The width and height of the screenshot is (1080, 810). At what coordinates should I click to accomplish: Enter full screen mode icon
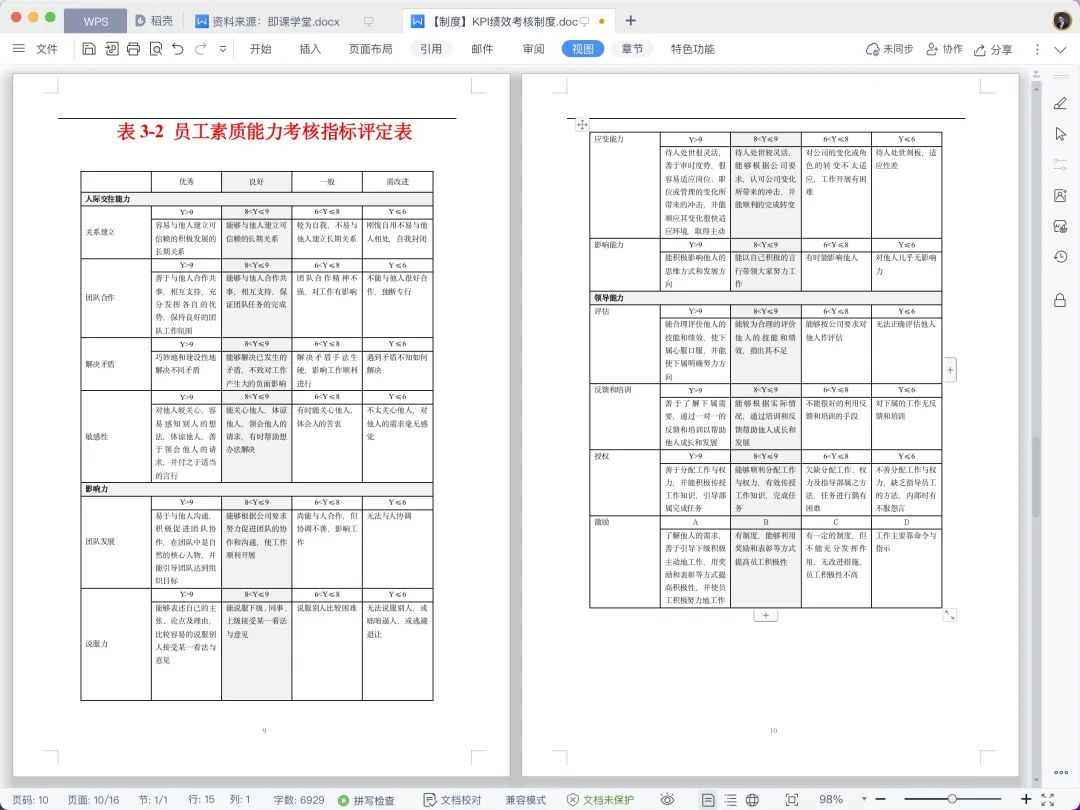pos(1048,799)
